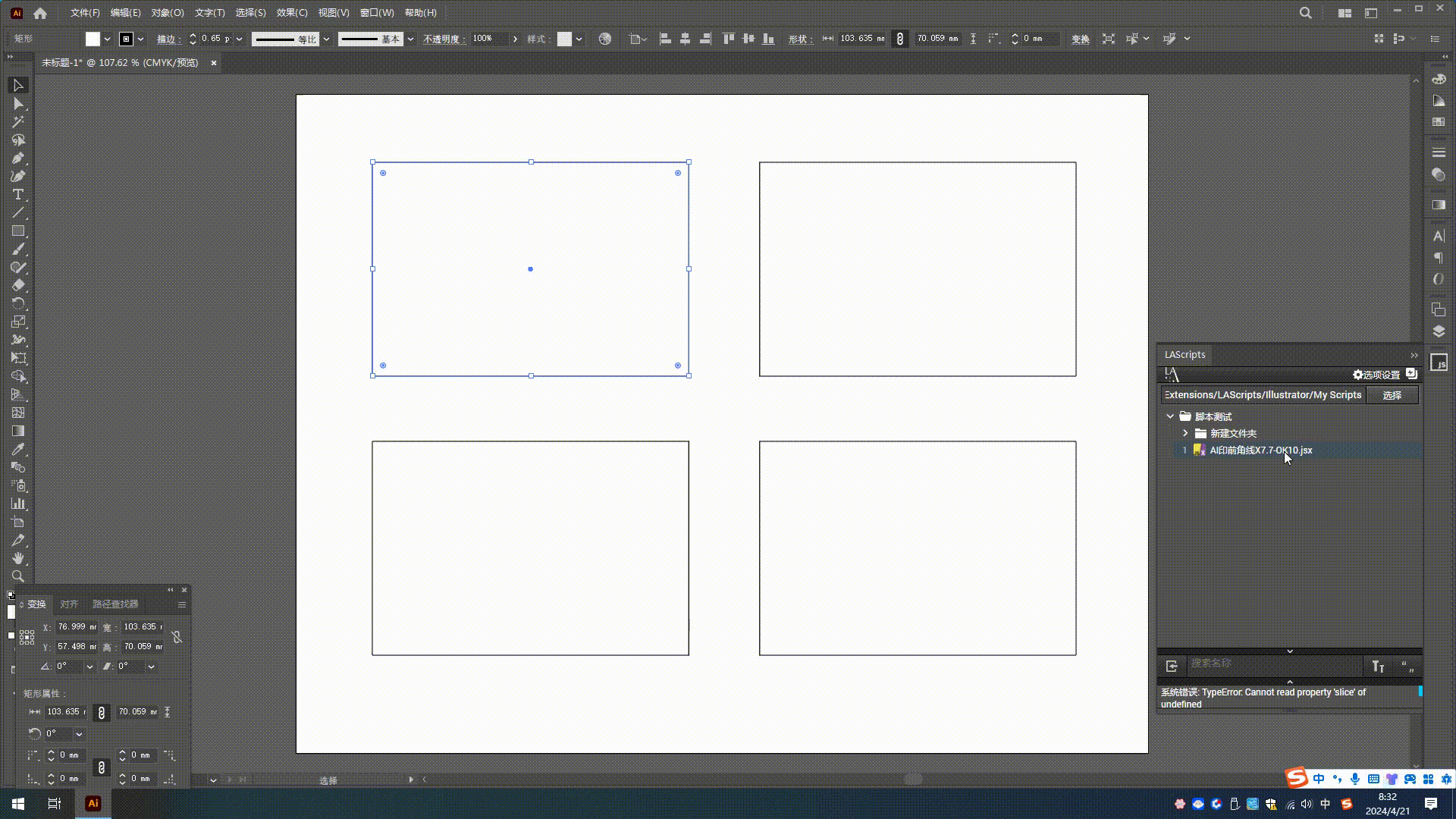Viewport: 1456px width, 819px height.
Task: Select the Hand tool
Action: click(18, 558)
